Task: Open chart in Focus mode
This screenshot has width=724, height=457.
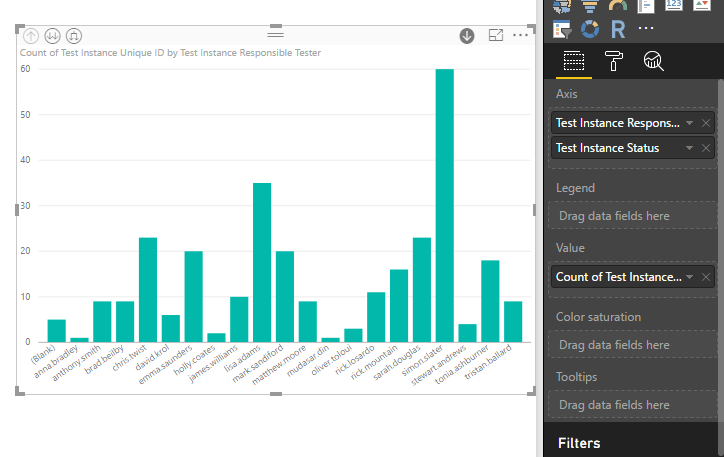Action: [x=496, y=35]
